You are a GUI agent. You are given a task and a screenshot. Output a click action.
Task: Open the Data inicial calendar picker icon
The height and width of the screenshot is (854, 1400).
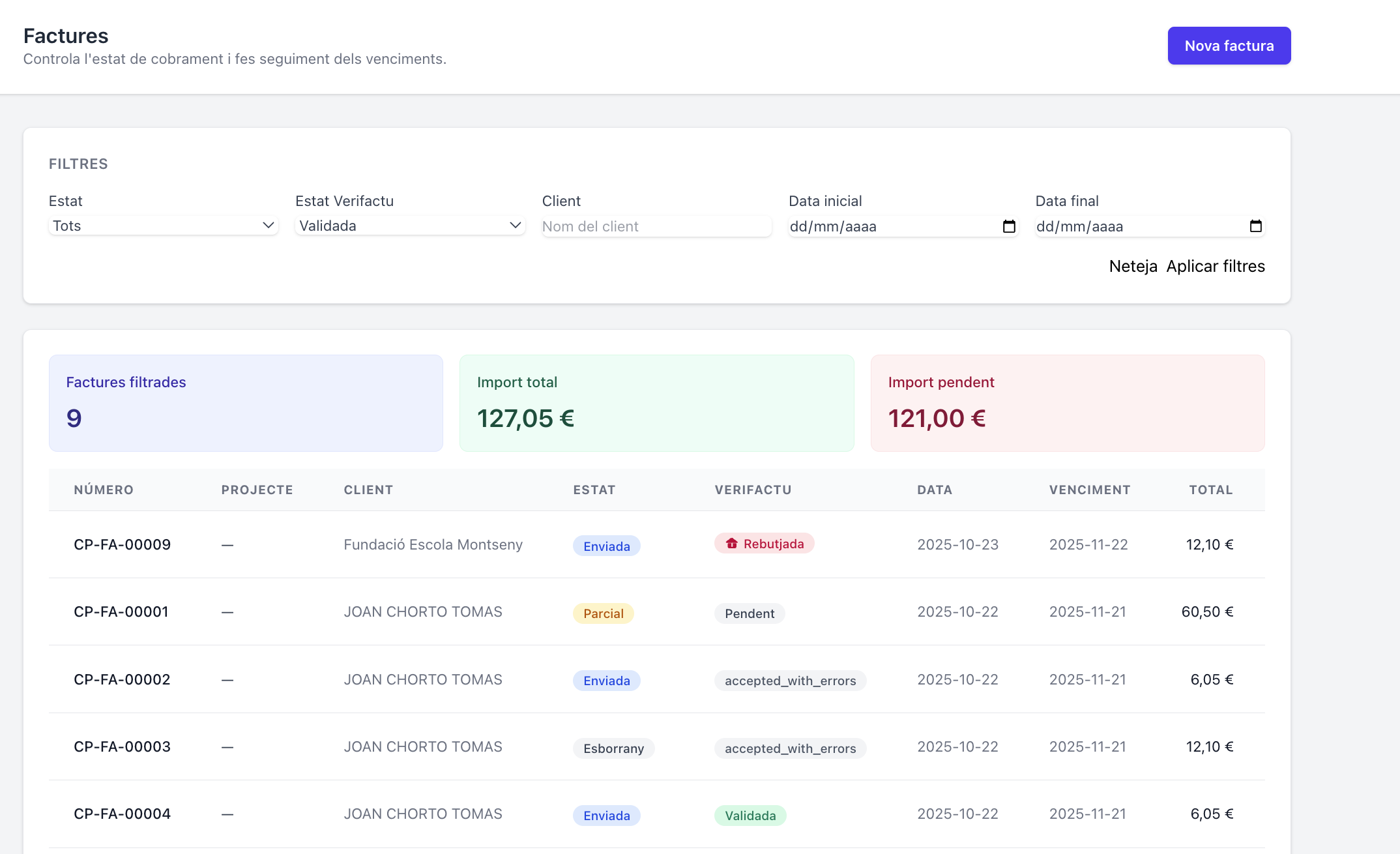[x=1009, y=226]
